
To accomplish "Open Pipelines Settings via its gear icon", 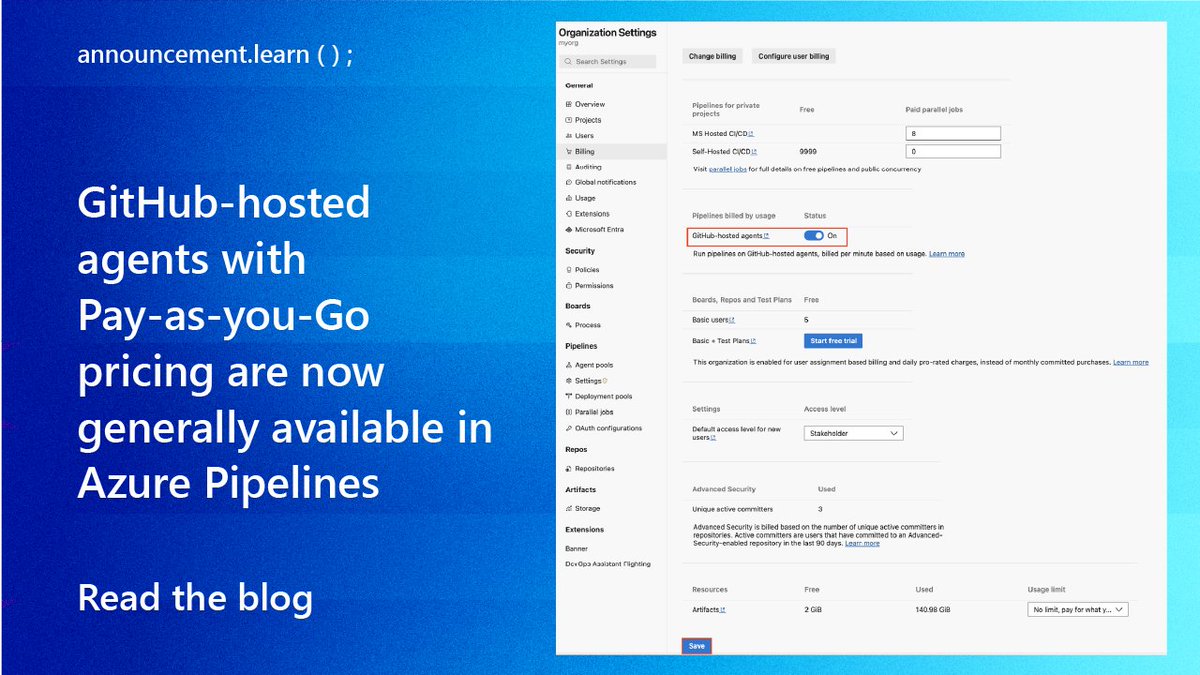I will click(x=569, y=381).
